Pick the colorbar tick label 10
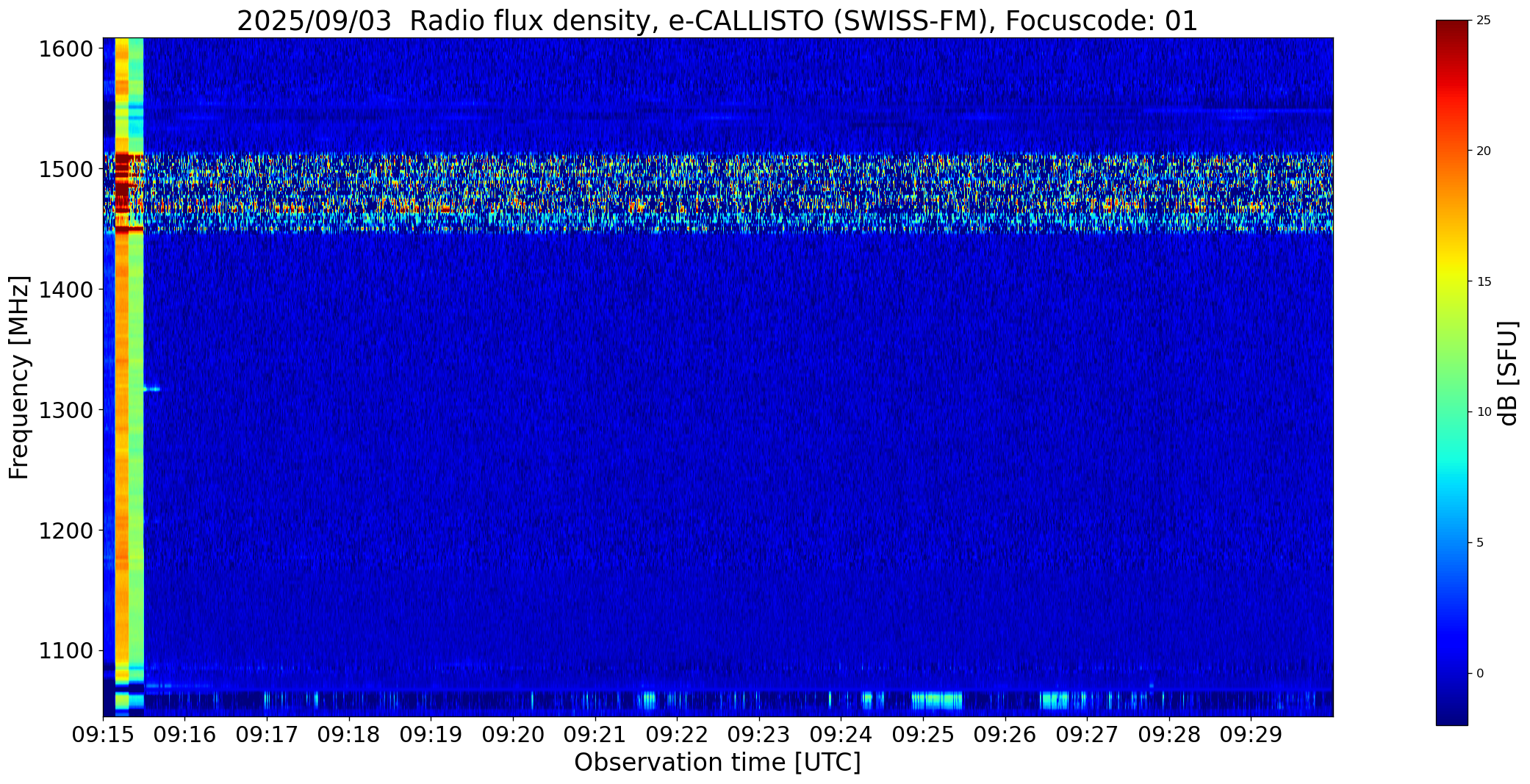Screen dimensions: 1530x784 click(x=1484, y=412)
